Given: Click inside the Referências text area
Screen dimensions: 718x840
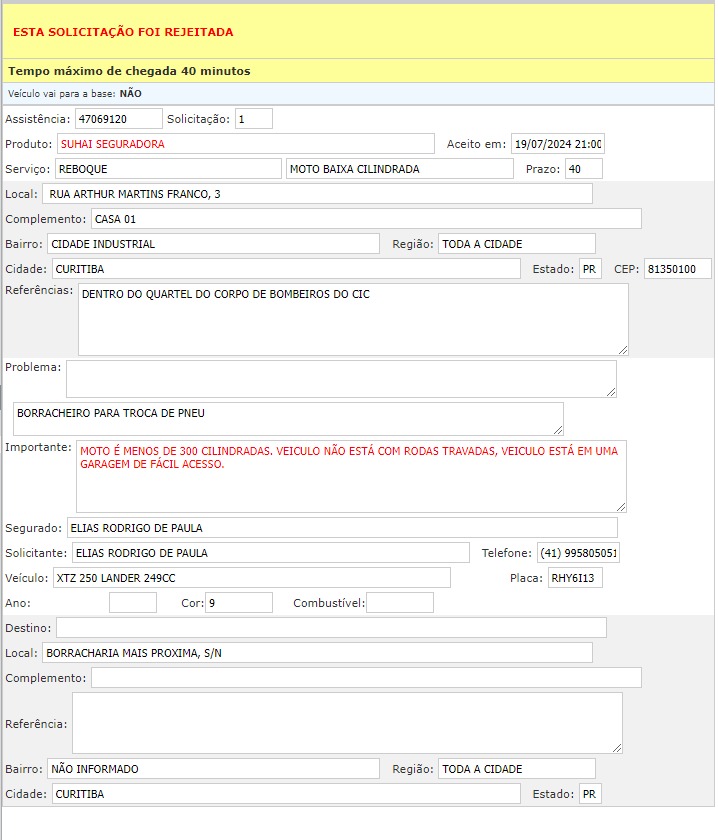Looking at the screenshot, I should pyautogui.click(x=352, y=319).
